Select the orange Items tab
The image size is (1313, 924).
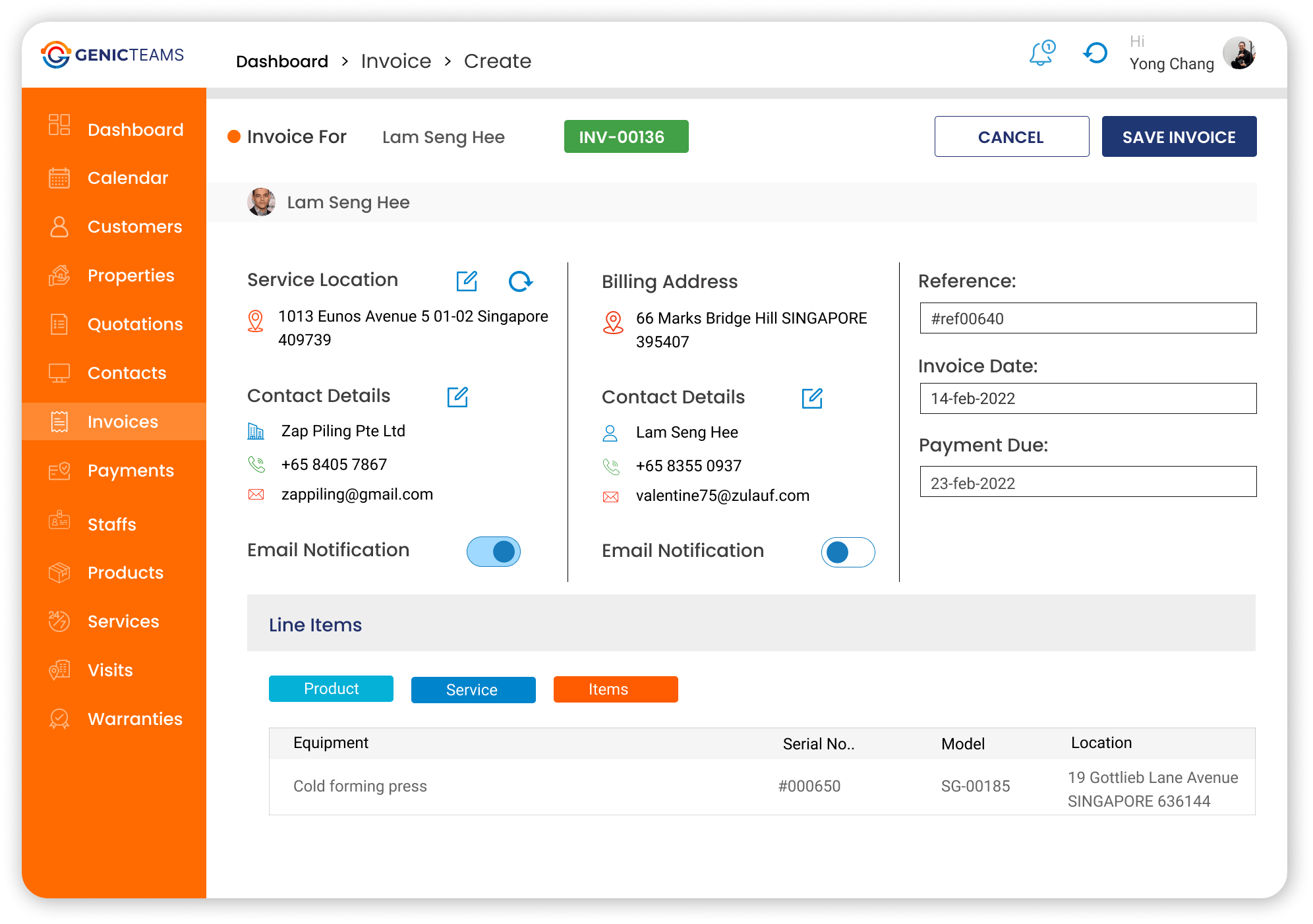coord(615,689)
